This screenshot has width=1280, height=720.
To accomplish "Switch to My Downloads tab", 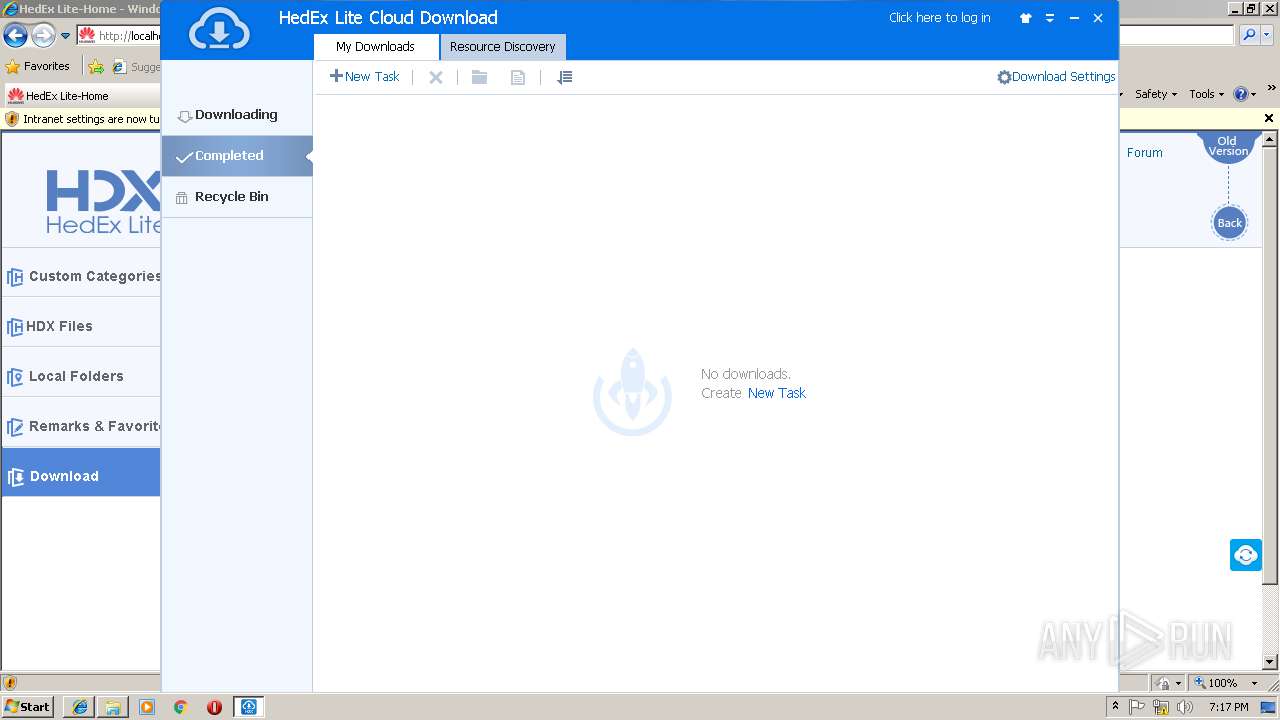I will (376, 47).
